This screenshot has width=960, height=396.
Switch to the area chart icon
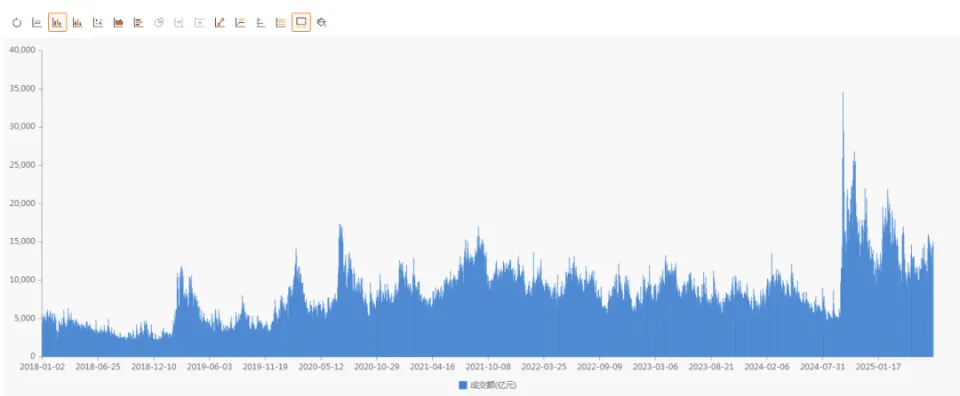click(119, 23)
